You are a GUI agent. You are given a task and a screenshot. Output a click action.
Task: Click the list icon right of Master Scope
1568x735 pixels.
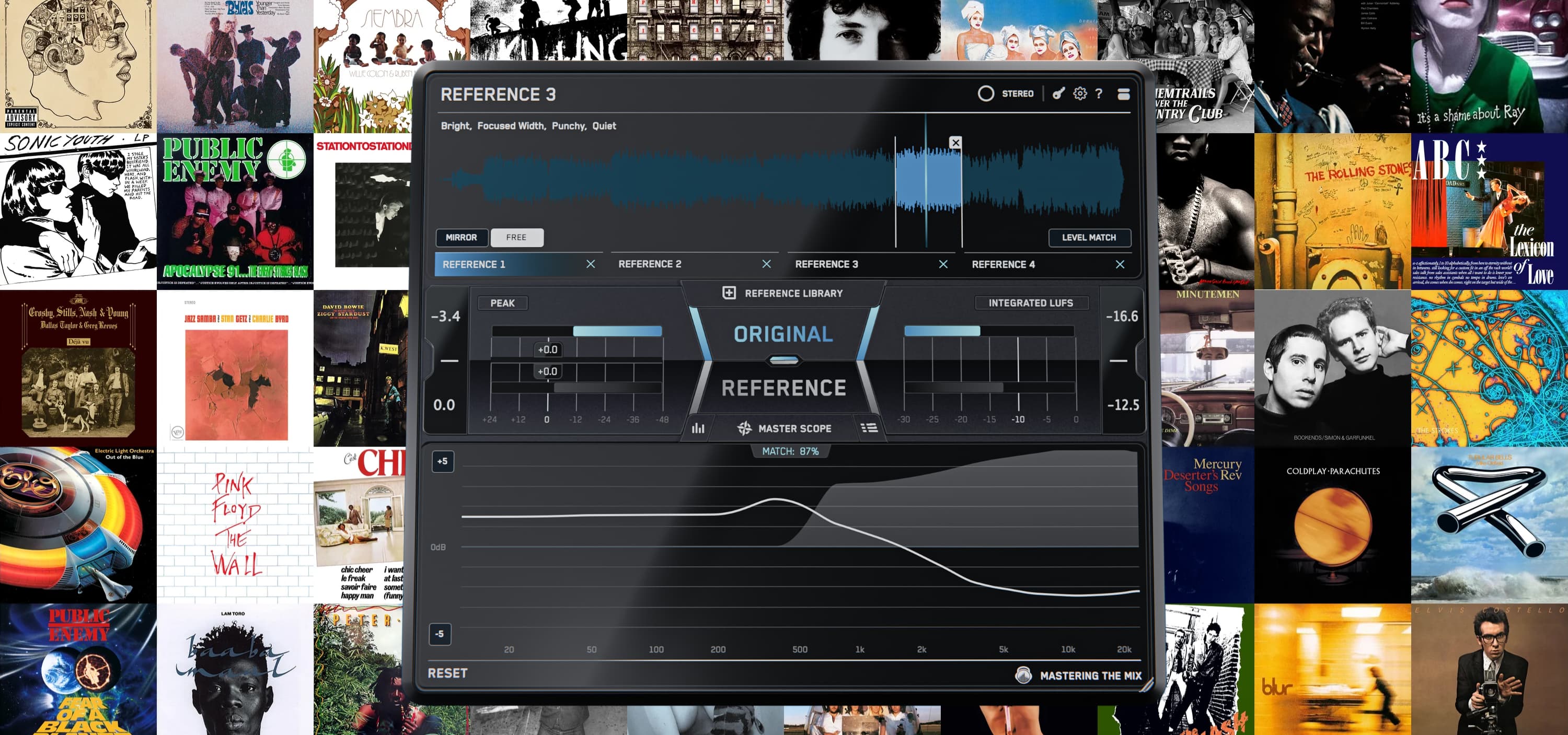tap(869, 428)
